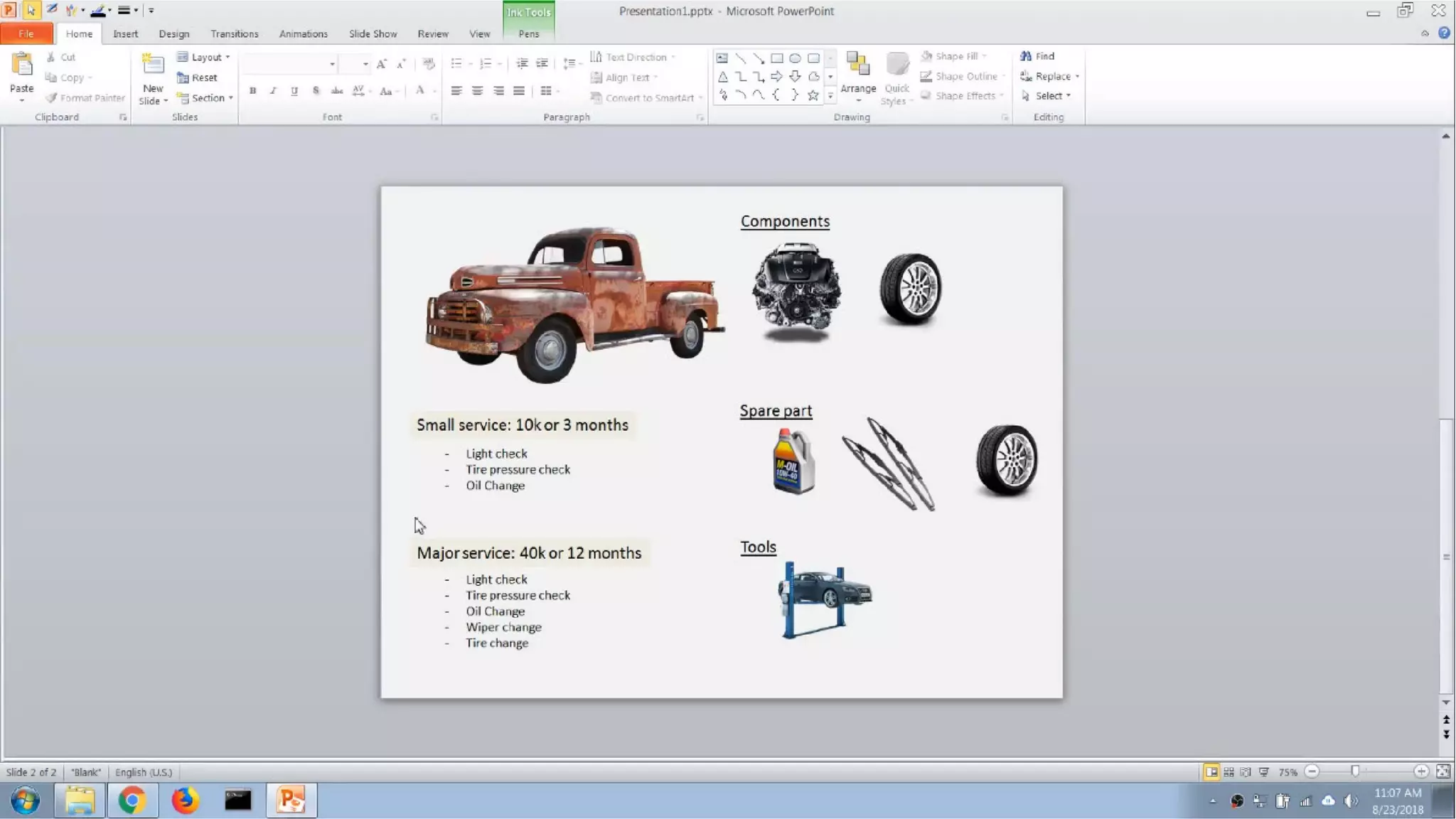Click the zoom slider handle
Screen dimensions: 1456x819
[x=1355, y=772]
